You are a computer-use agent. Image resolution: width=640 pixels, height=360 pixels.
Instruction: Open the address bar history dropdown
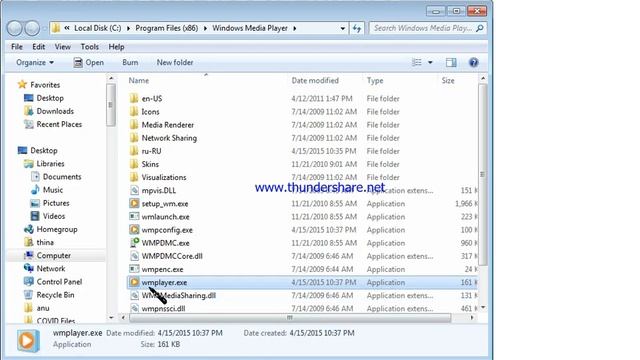[342, 28]
